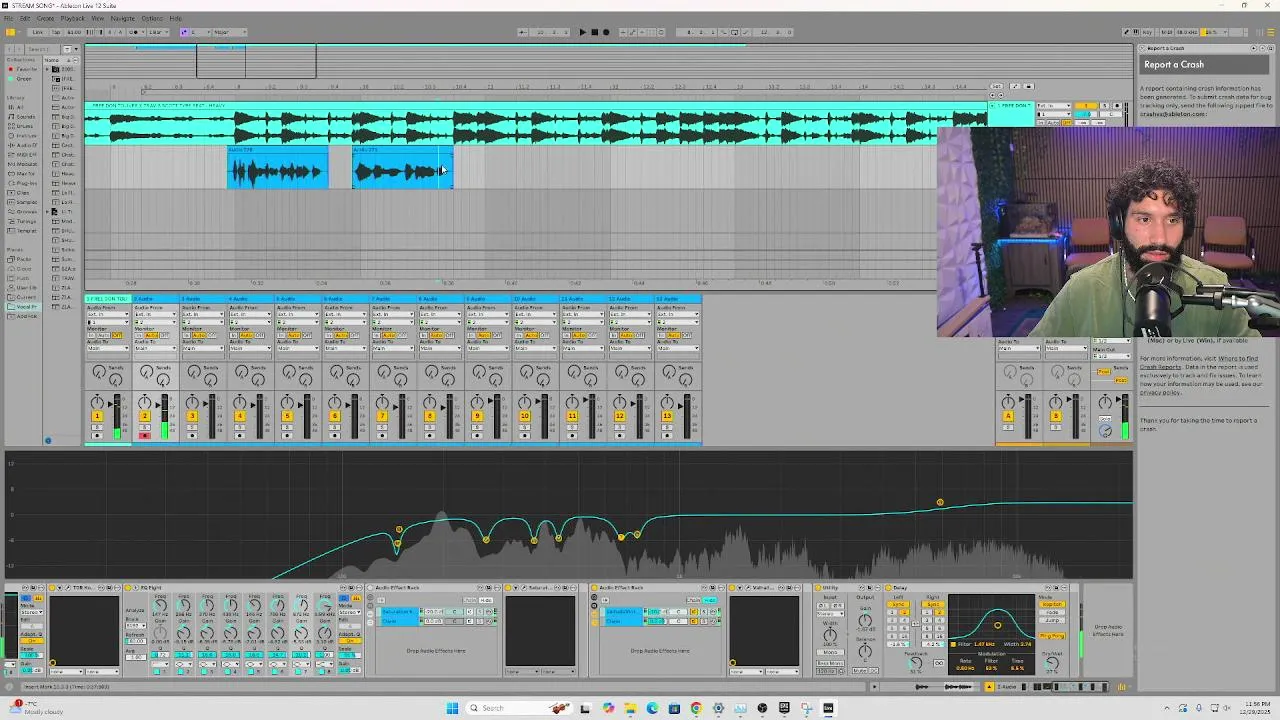The width and height of the screenshot is (1280, 720).
Task: Select Green collection label
Action: (22, 78)
